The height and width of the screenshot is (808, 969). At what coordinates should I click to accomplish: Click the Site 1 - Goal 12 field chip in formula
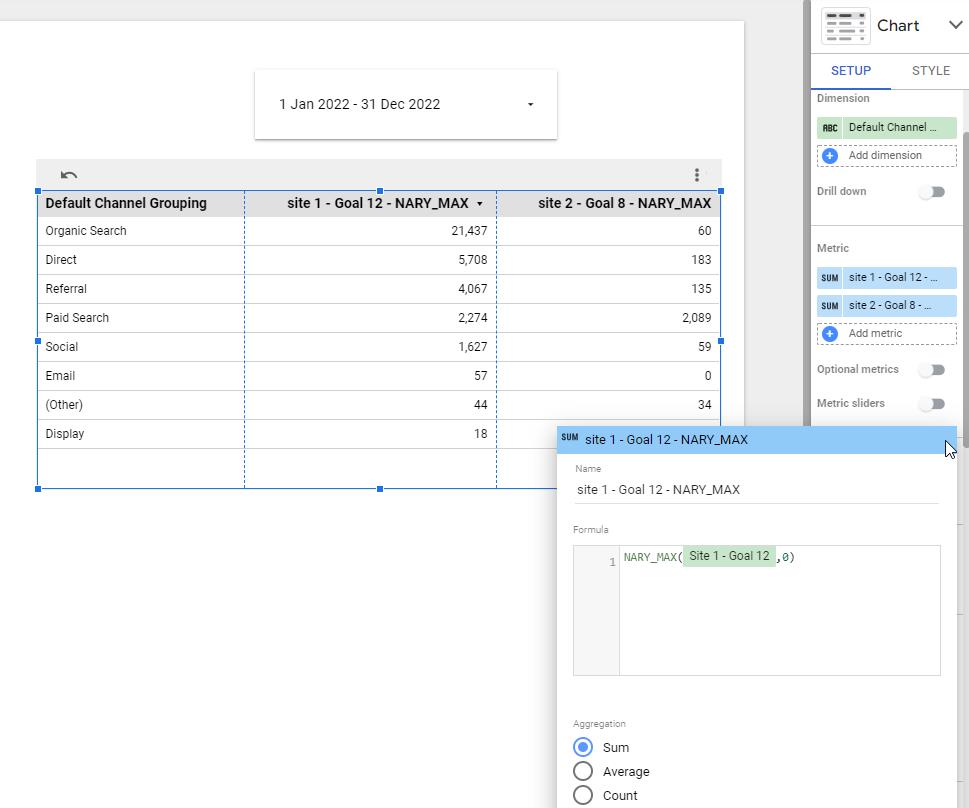[729, 556]
